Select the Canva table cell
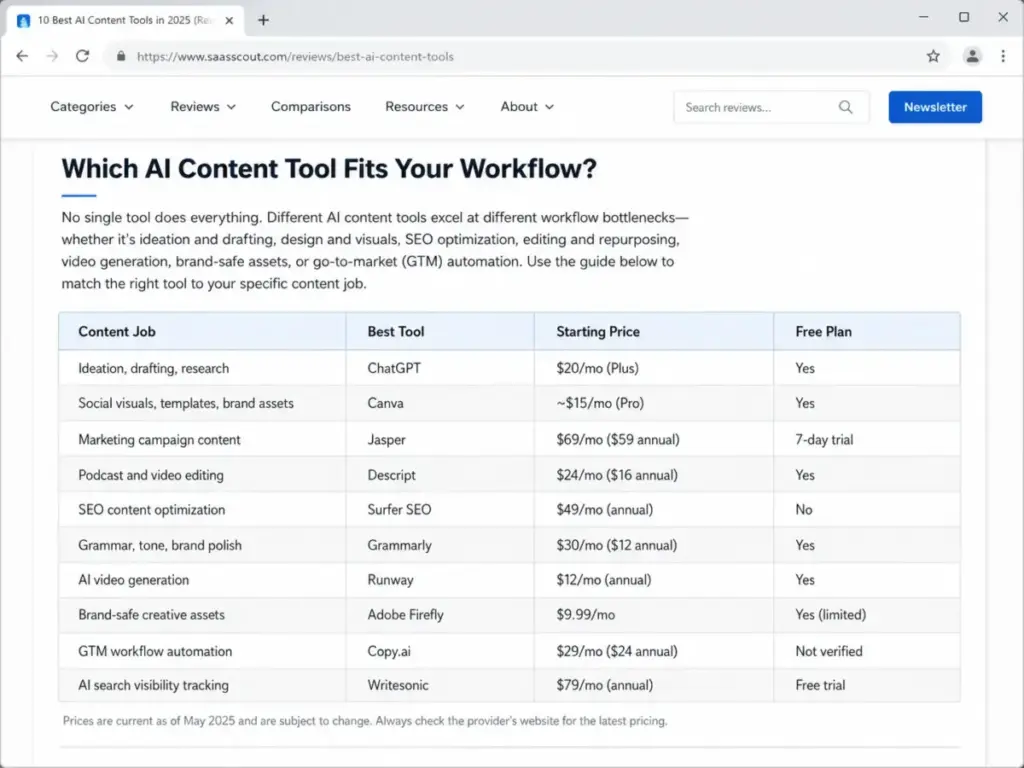Image resolution: width=1024 pixels, height=768 pixels. click(x=440, y=403)
